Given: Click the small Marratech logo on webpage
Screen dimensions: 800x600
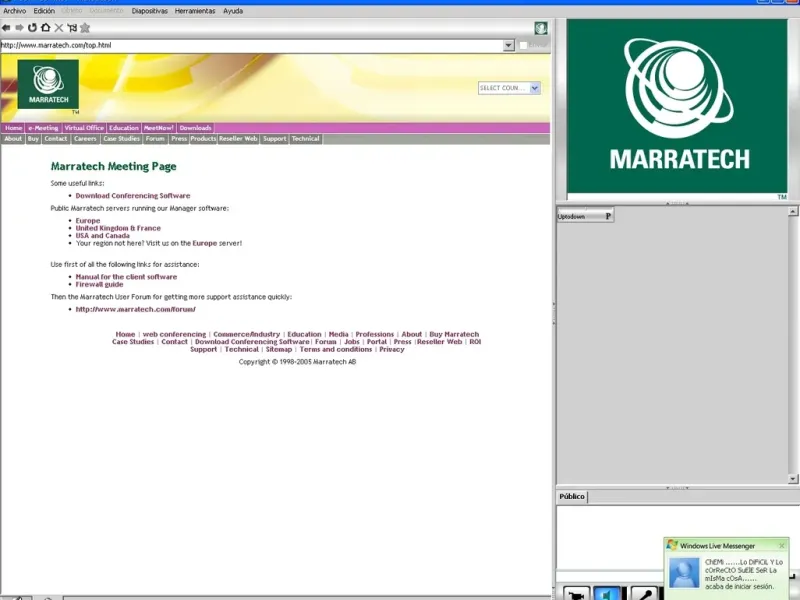Looking at the screenshot, I should tap(48, 84).
